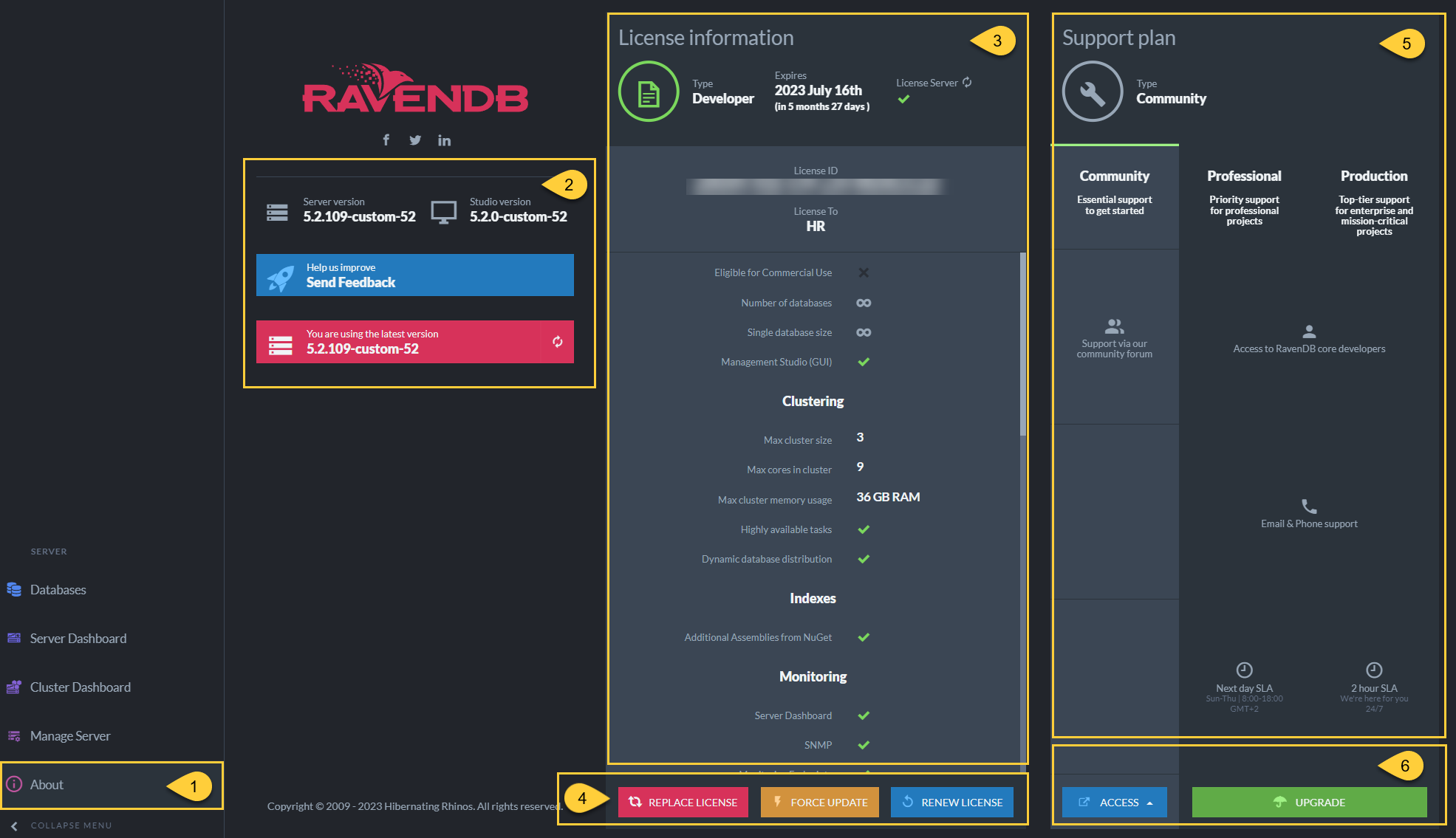1456x838 pixels.
Task: Click the server version stack icon
Action: click(277, 213)
